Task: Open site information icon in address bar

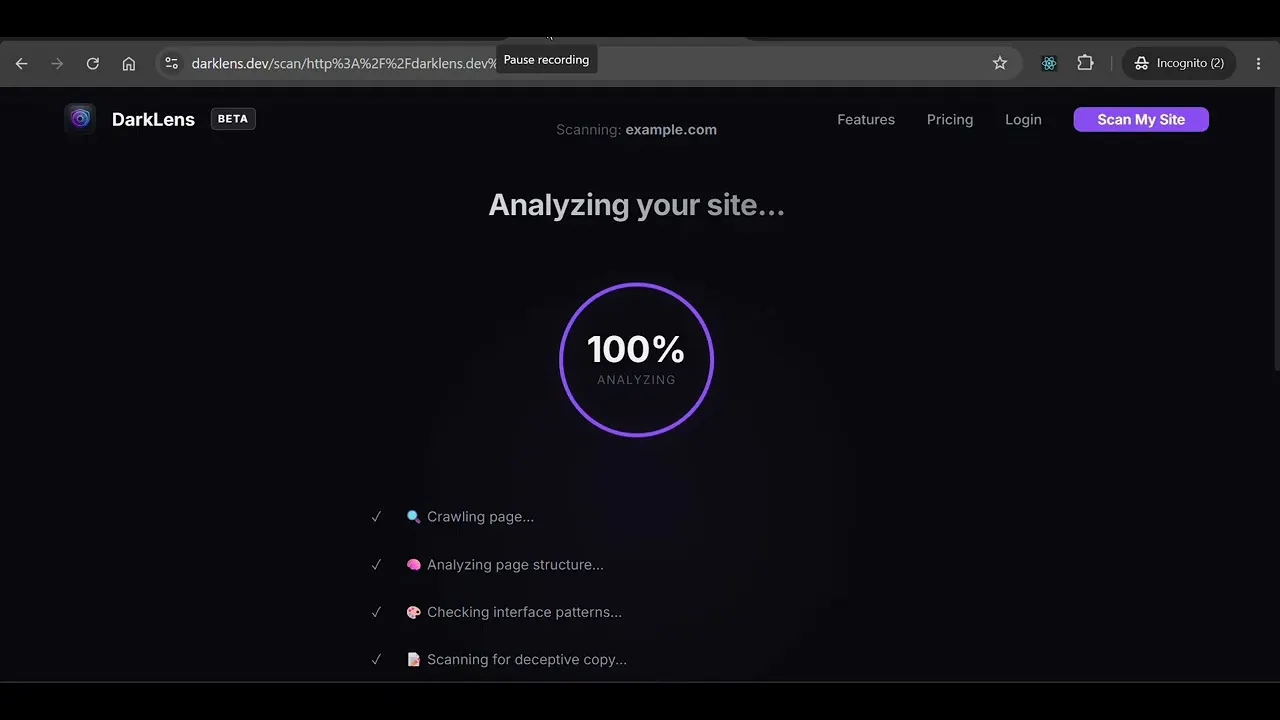Action: tap(171, 63)
